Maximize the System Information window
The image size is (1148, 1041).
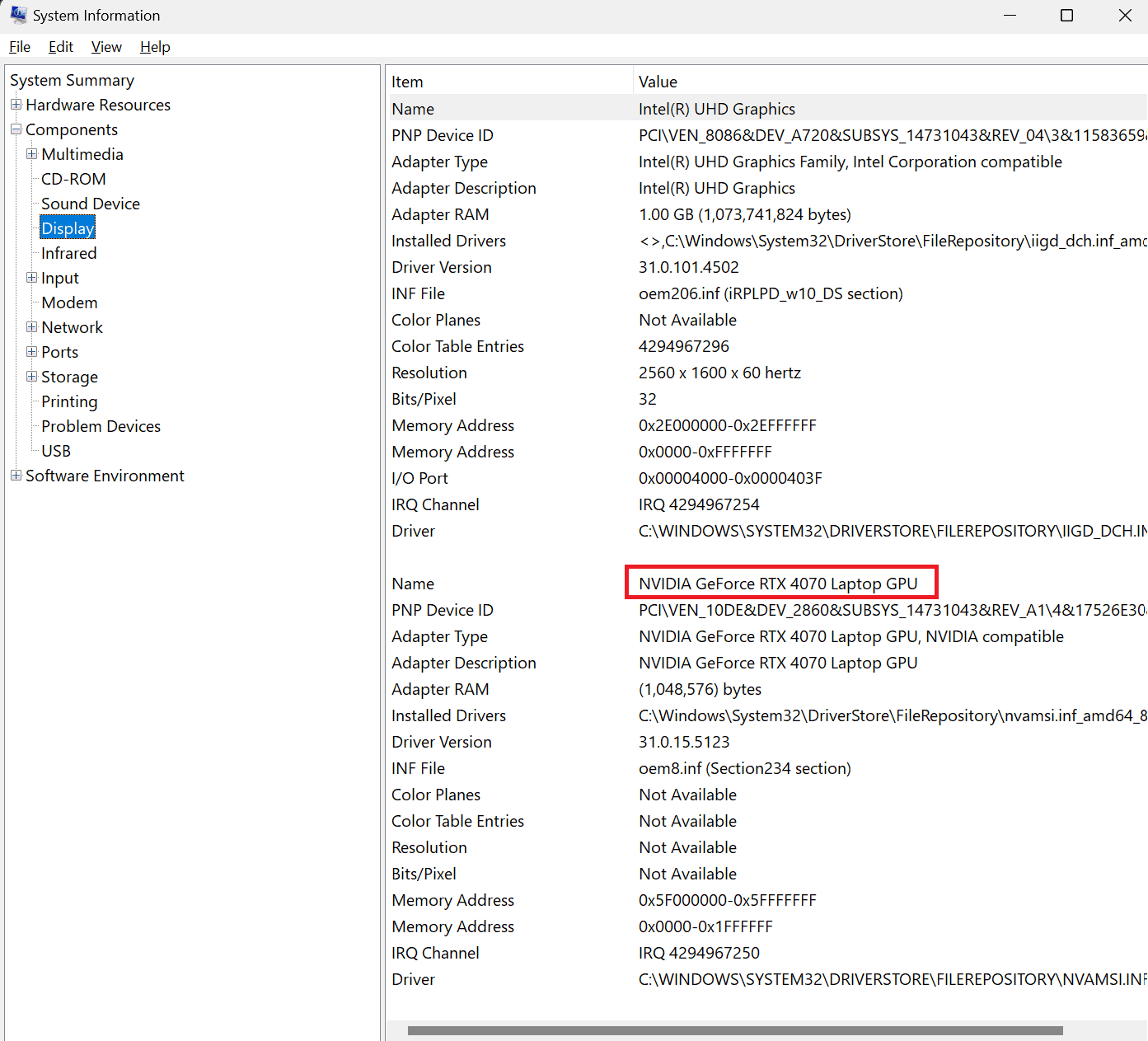click(1066, 16)
